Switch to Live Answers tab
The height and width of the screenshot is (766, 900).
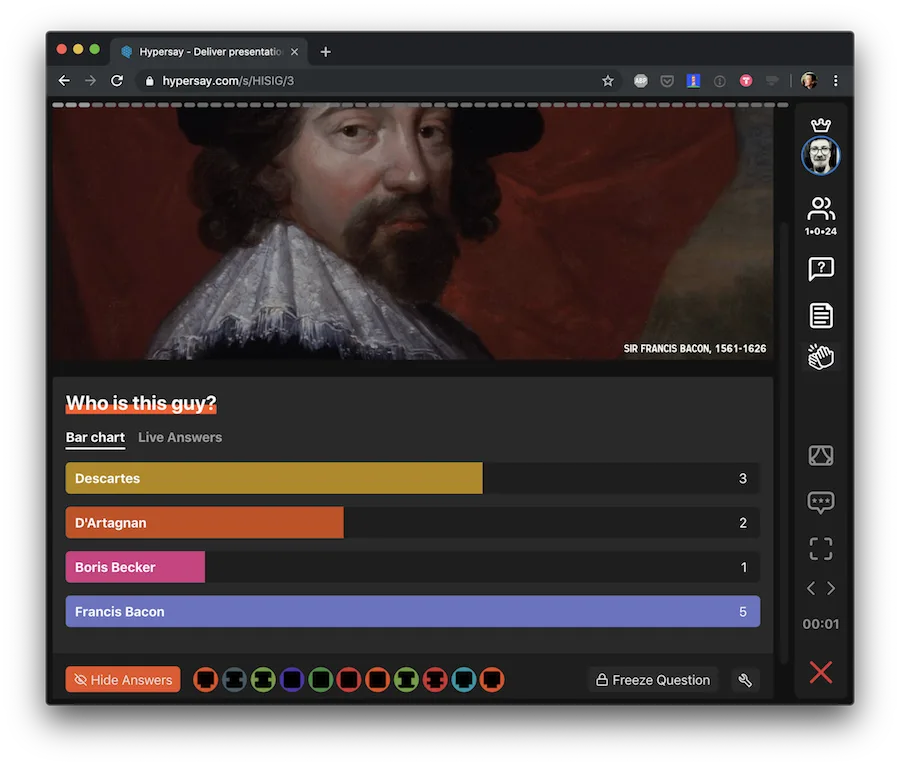tap(180, 438)
